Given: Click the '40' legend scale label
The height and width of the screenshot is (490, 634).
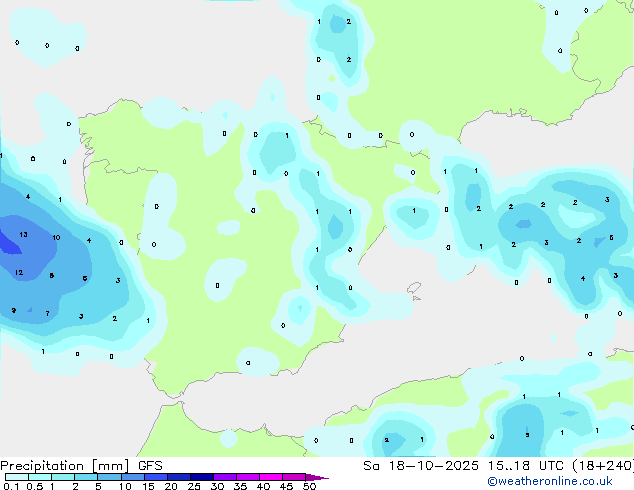Looking at the screenshot, I should click(263, 486).
